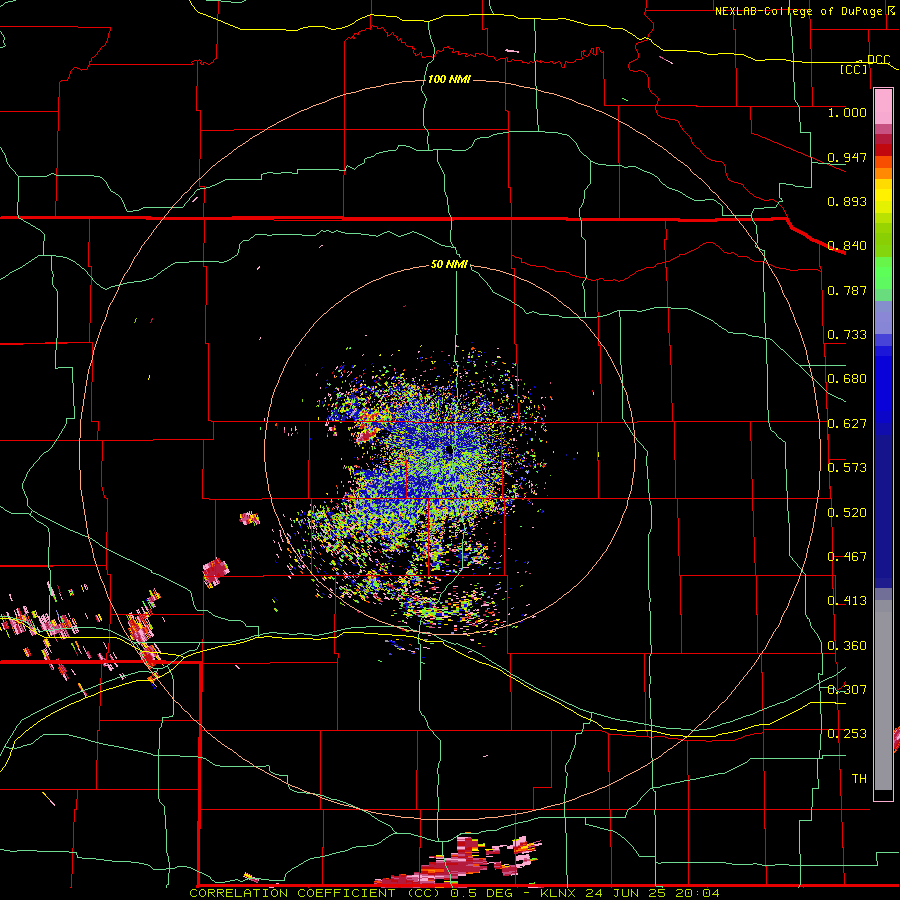Click the magenta echo block southwest of radar
Viewport: 900px width, 900px height.
point(216,572)
